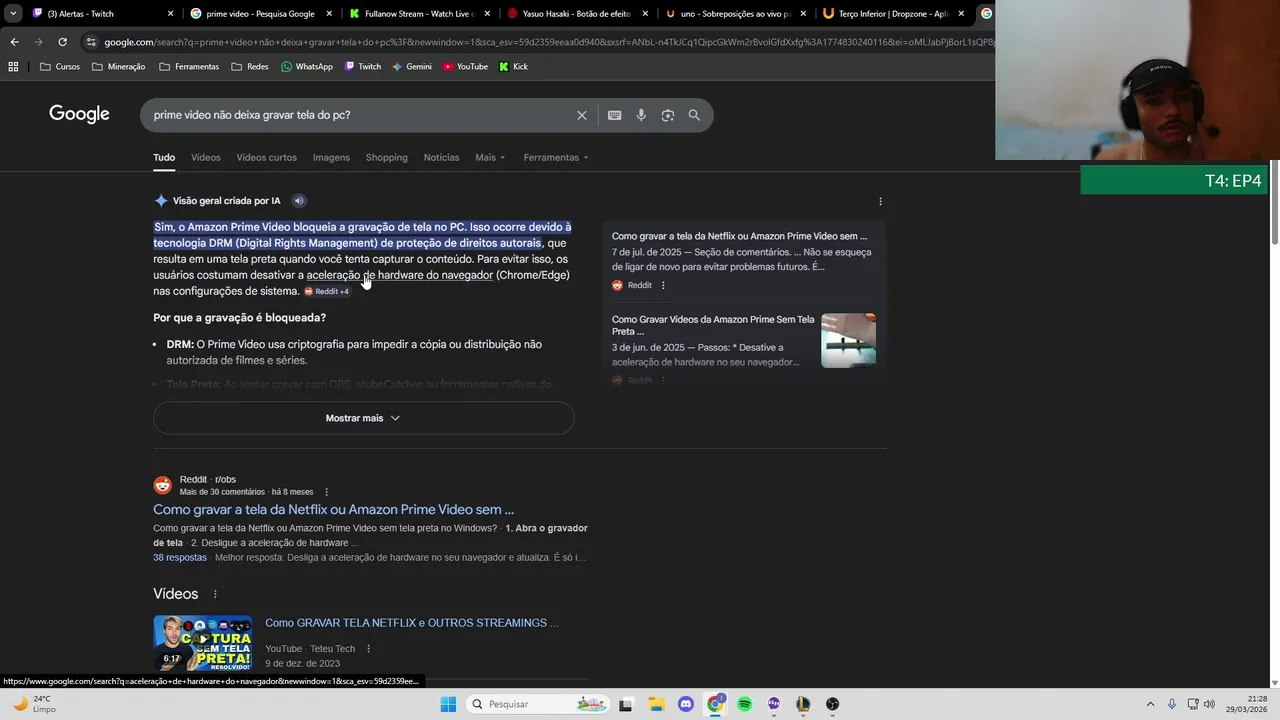Play the Teteu Tech video thumbnail

202,643
